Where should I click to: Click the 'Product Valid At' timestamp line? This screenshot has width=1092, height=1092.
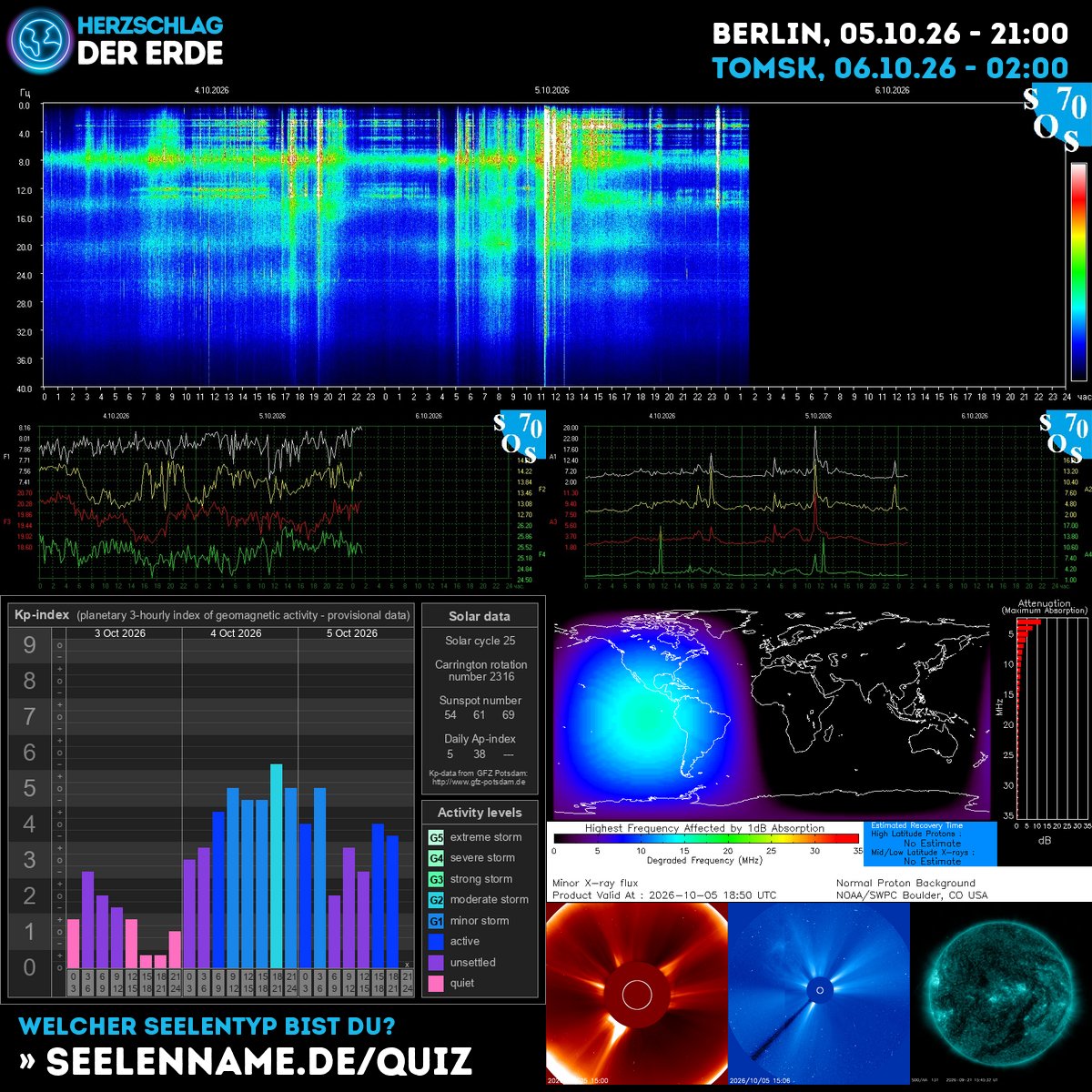coord(664,895)
